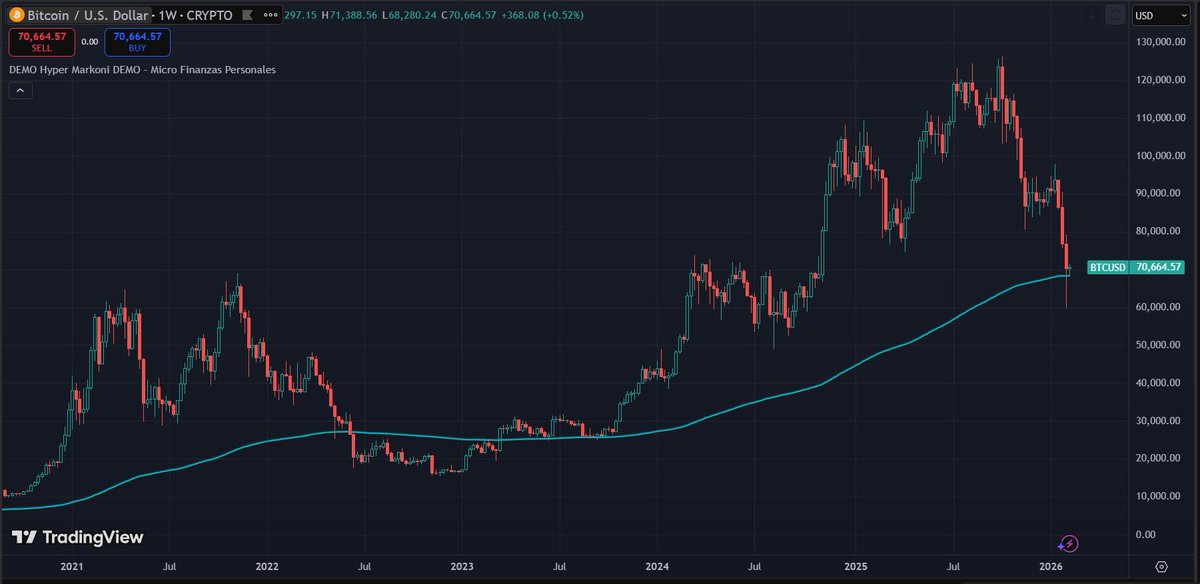Image resolution: width=1200 pixels, height=584 pixels.
Task: Click the H71,388.56 high value in legend
Action: tap(347, 16)
